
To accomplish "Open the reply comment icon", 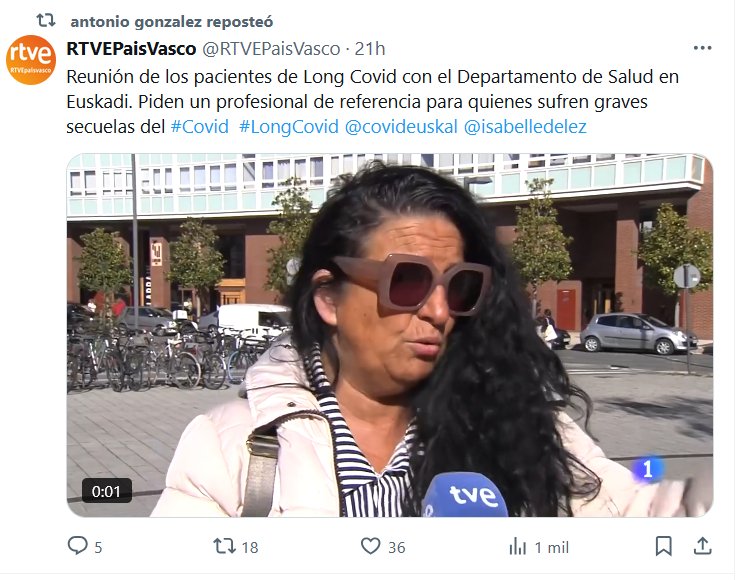I will coord(77,546).
